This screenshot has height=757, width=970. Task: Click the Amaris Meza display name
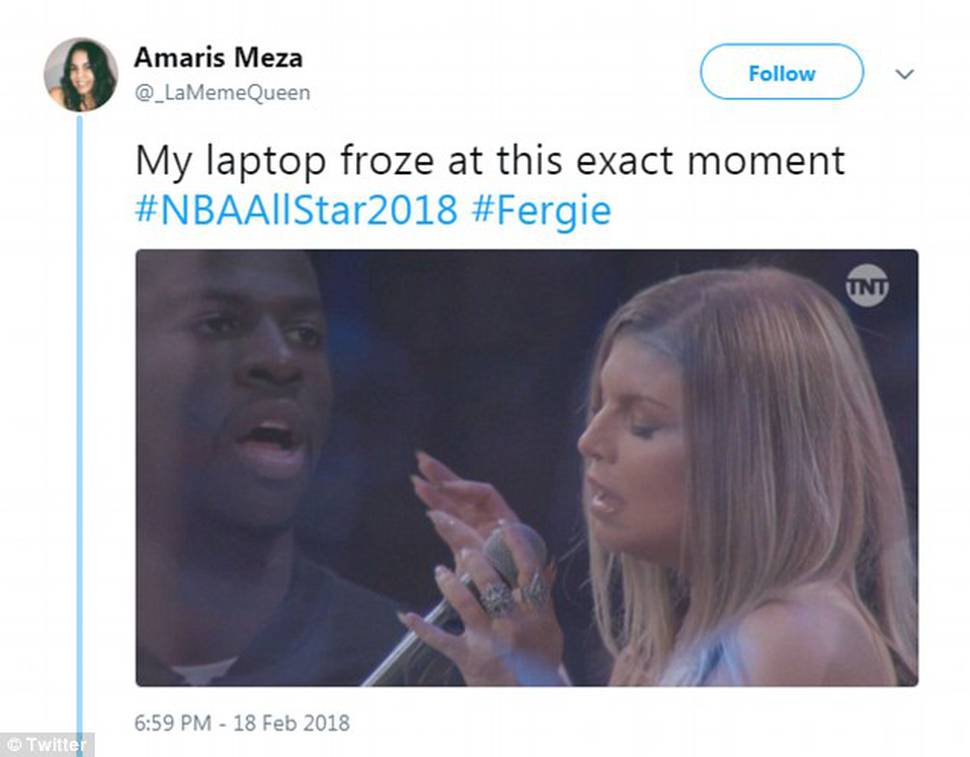tap(218, 58)
